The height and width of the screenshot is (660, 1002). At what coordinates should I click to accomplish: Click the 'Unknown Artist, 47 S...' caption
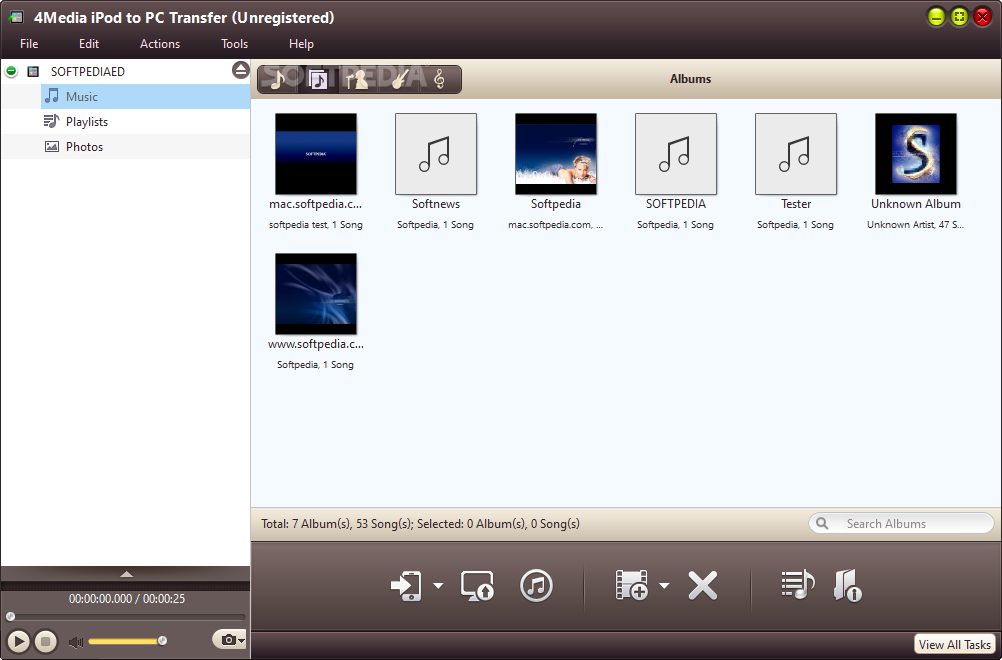tap(916, 224)
